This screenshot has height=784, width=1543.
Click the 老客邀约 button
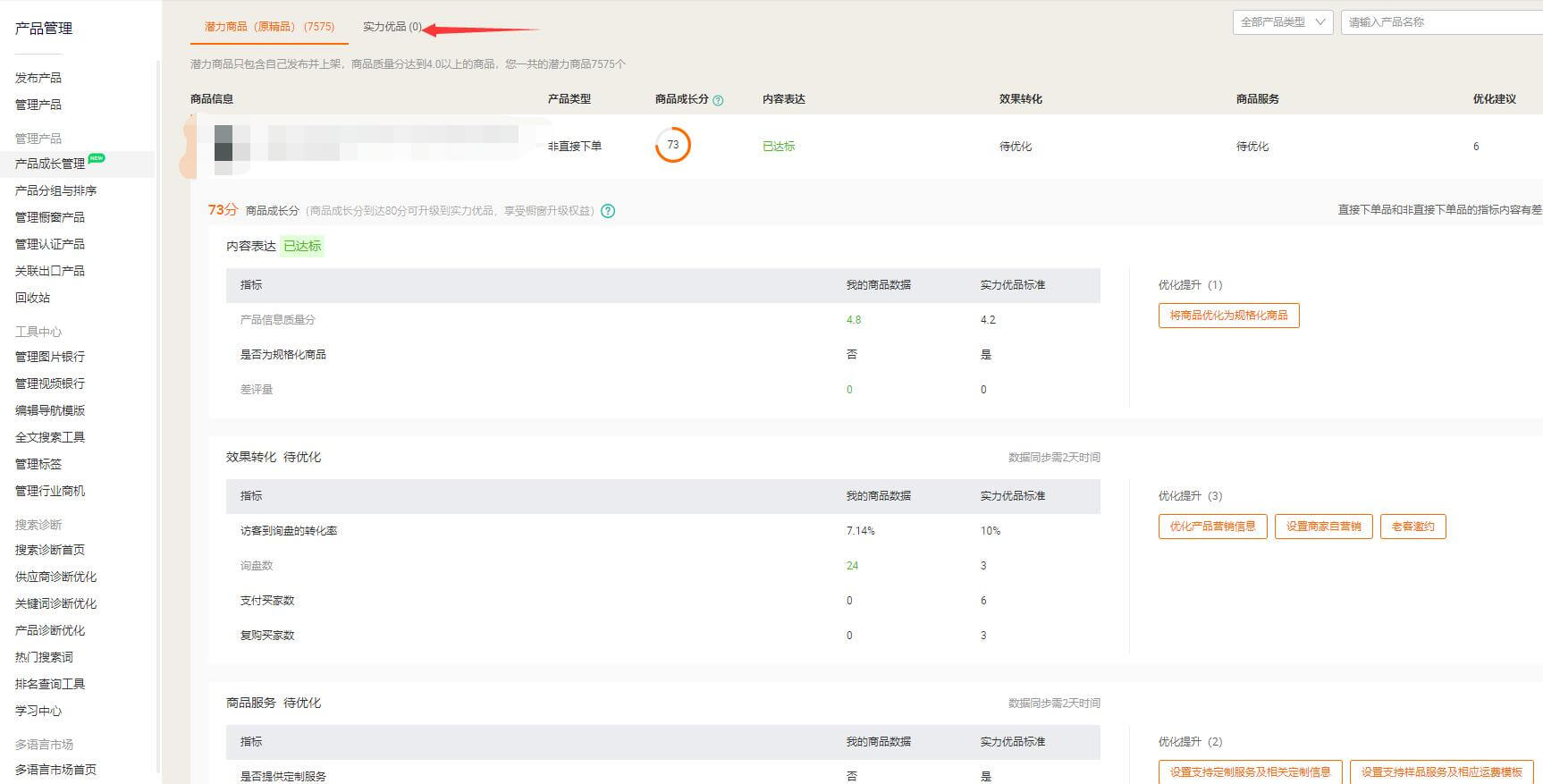point(1412,527)
